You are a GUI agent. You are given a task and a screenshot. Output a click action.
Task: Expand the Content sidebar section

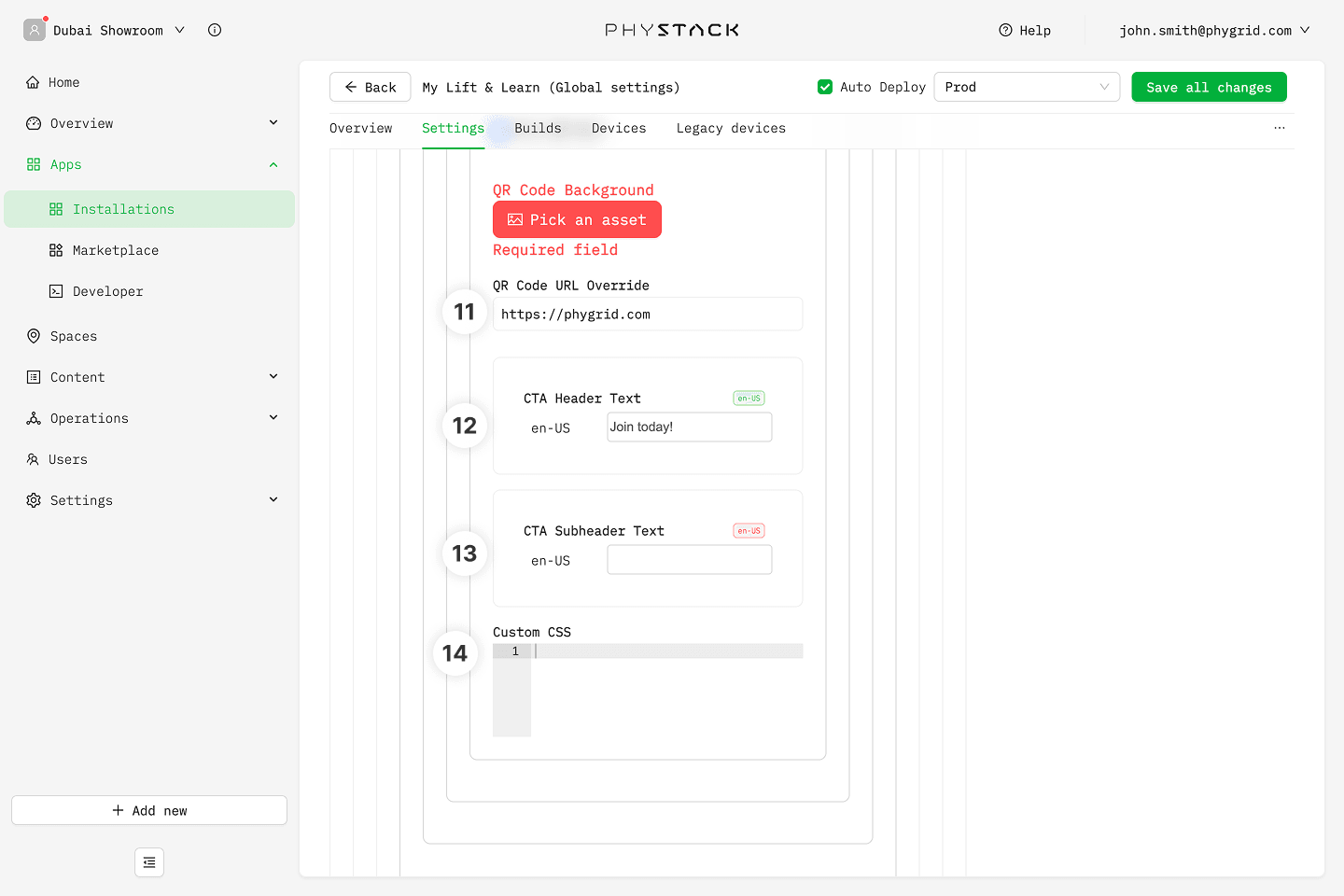pyautogui.click(x=273, y=377)
